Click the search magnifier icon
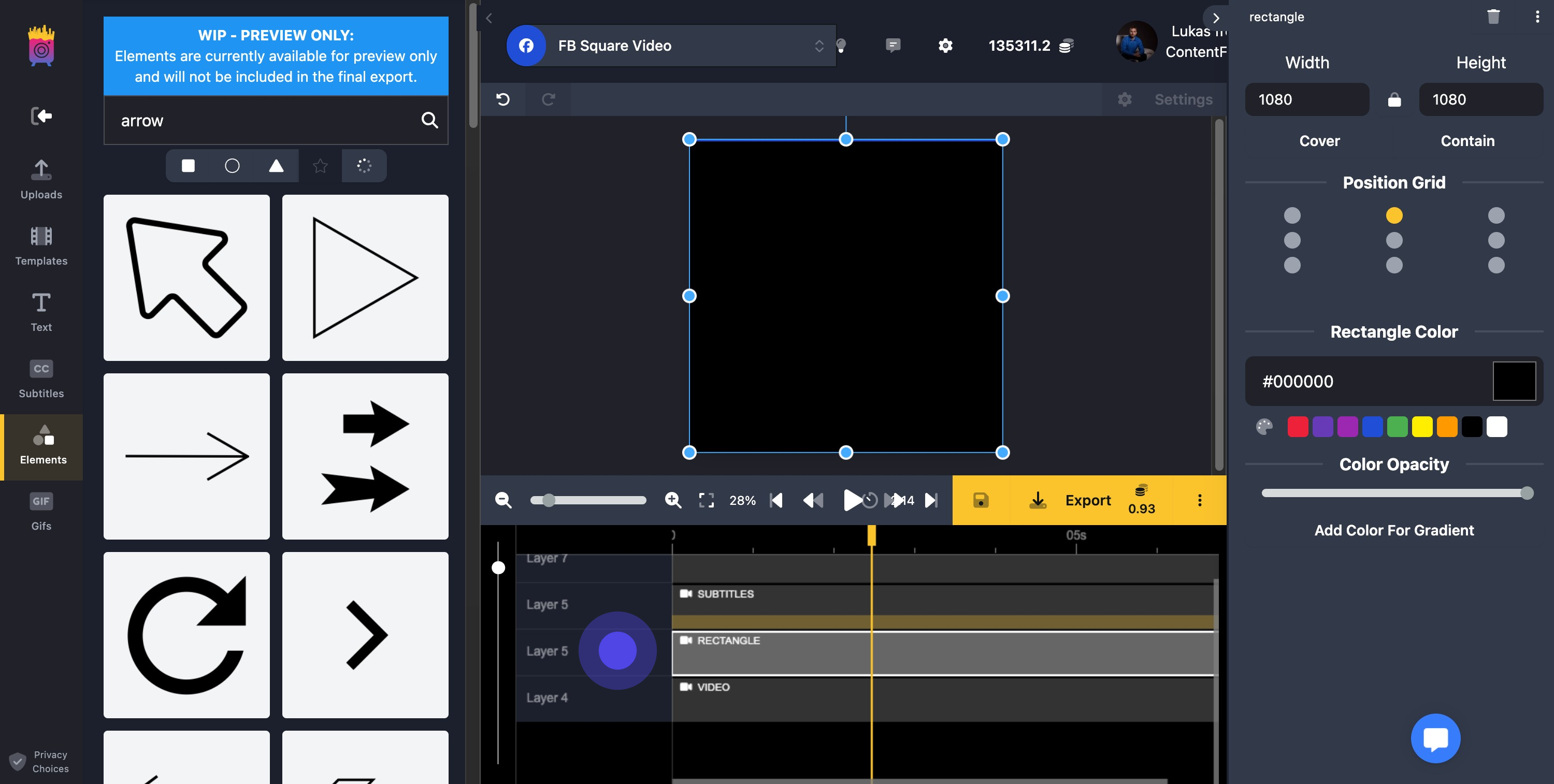1554x784 pixels. tap(429, 121)
